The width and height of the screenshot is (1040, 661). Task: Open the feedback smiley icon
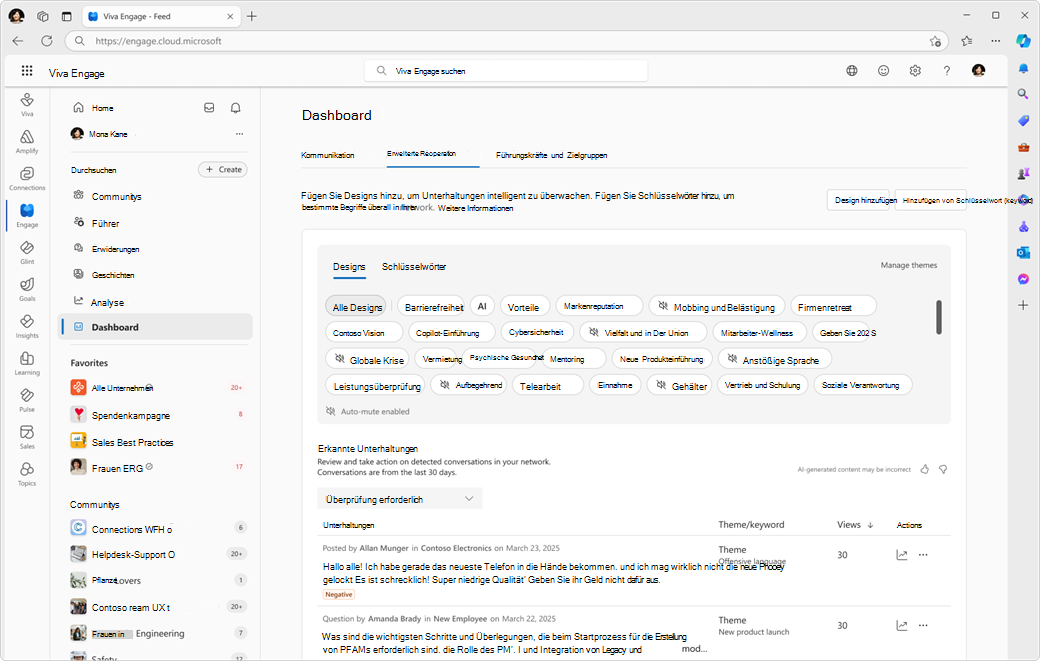coord(883,70)
